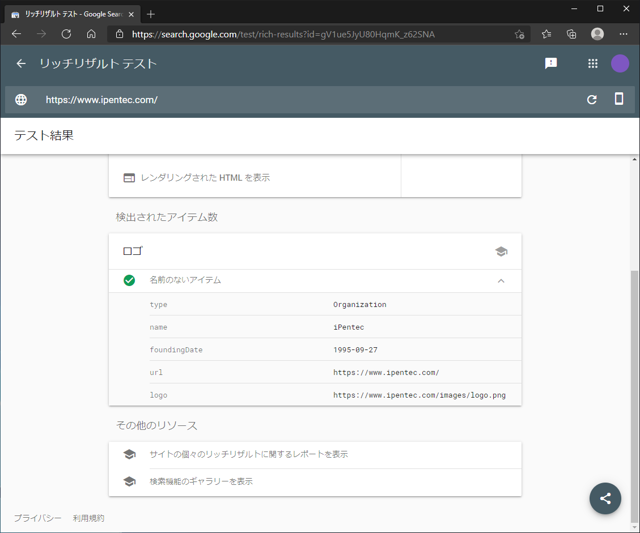The width and height of the screenshot is (640, 533).
Task: Click the page vertical scrollbar
Action: tap(634, 396)
